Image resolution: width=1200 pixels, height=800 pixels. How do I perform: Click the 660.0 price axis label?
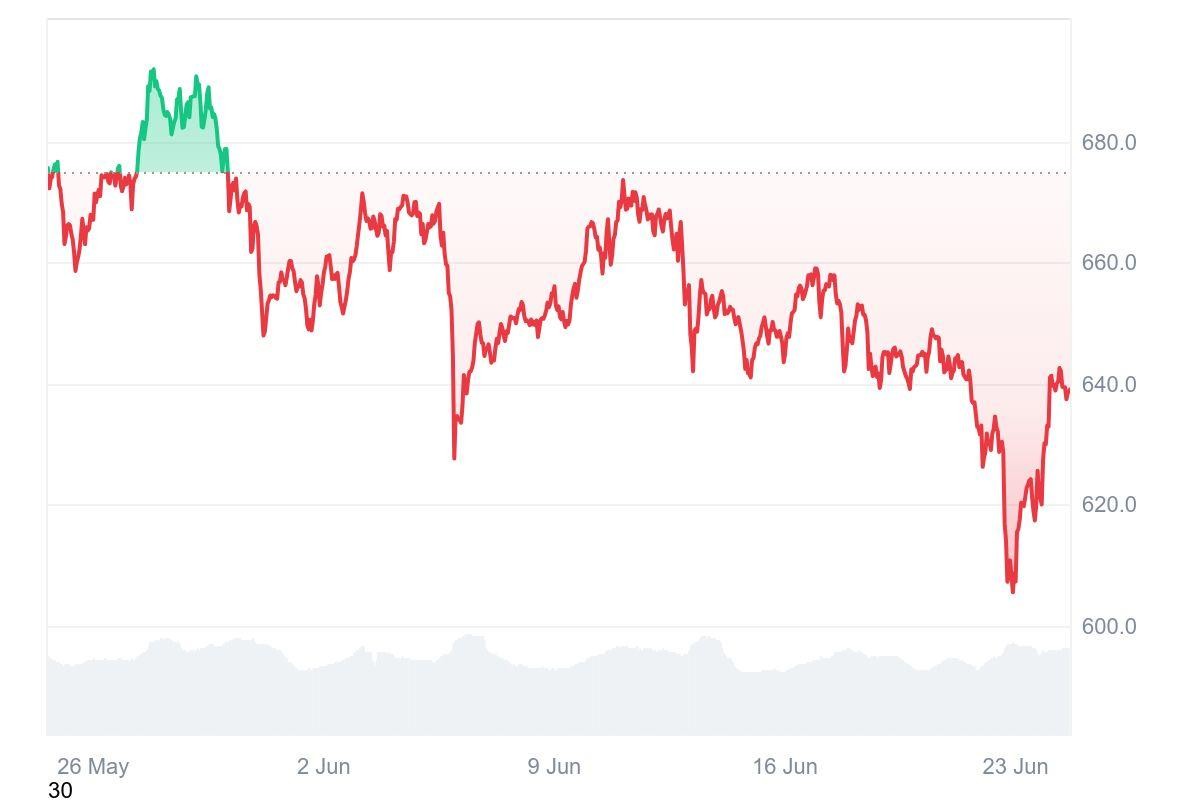click(1108, 263)
